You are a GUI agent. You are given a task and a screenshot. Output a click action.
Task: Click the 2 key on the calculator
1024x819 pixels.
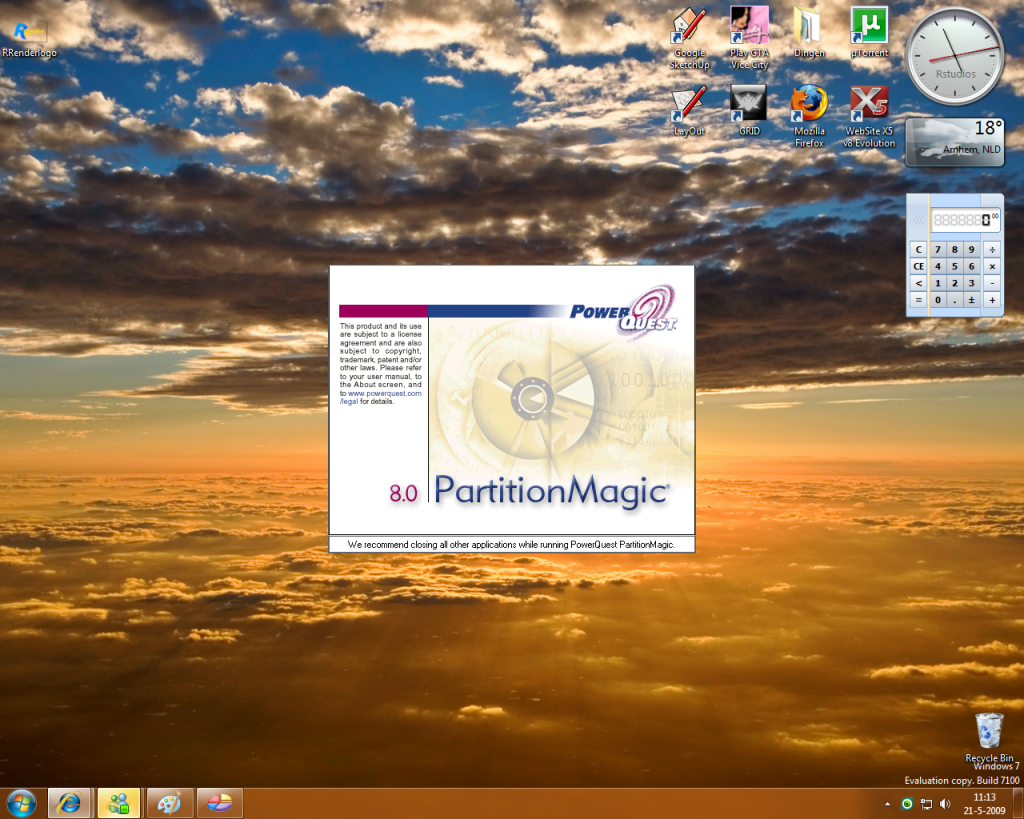pos(955,283)
